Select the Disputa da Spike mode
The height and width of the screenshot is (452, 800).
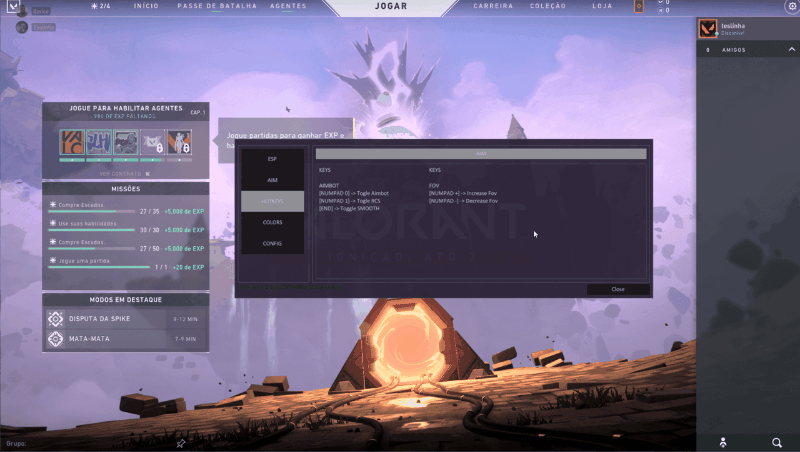[126, 319]
